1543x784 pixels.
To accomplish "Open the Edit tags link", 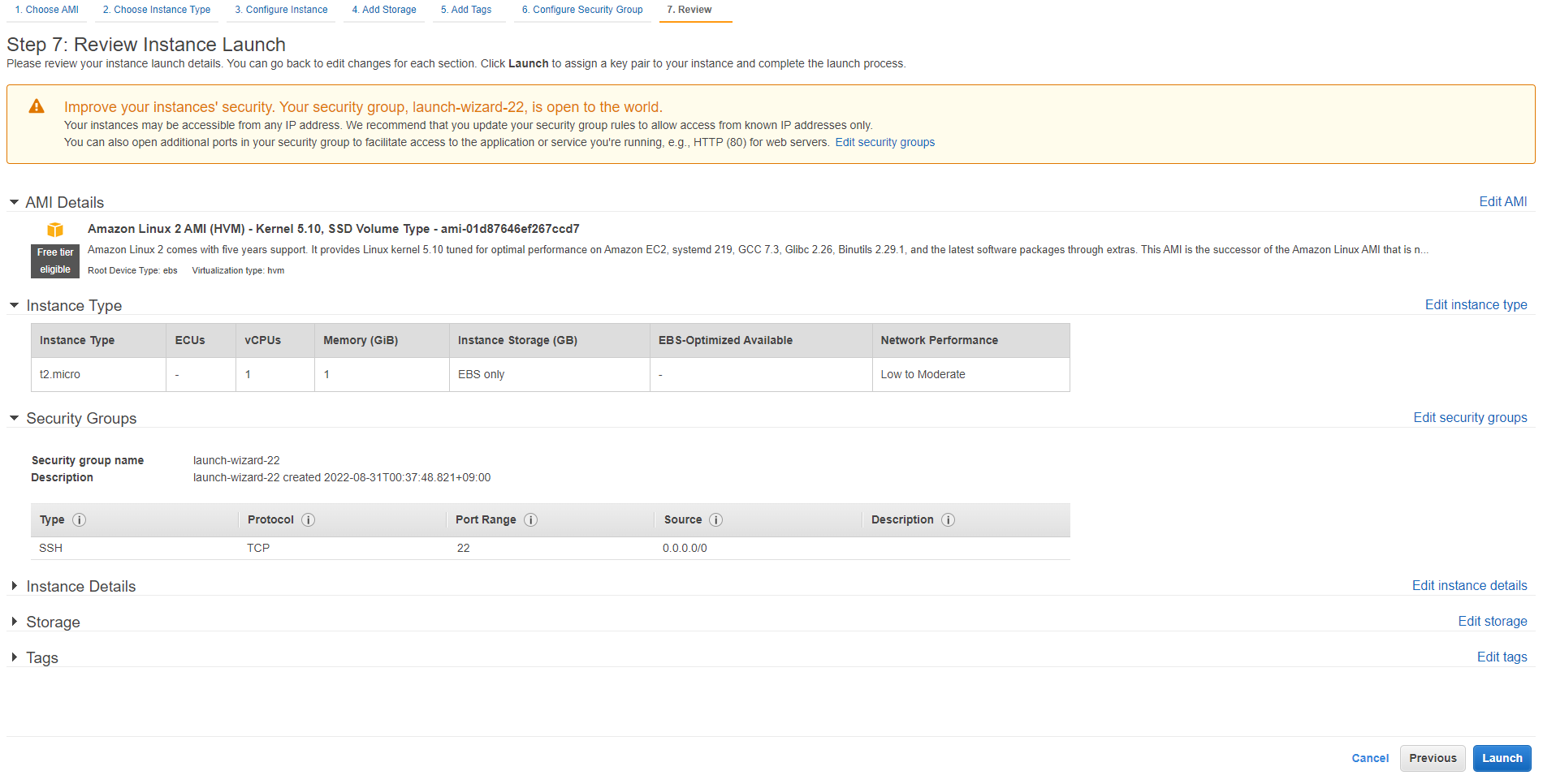I will click(1502, 657).
